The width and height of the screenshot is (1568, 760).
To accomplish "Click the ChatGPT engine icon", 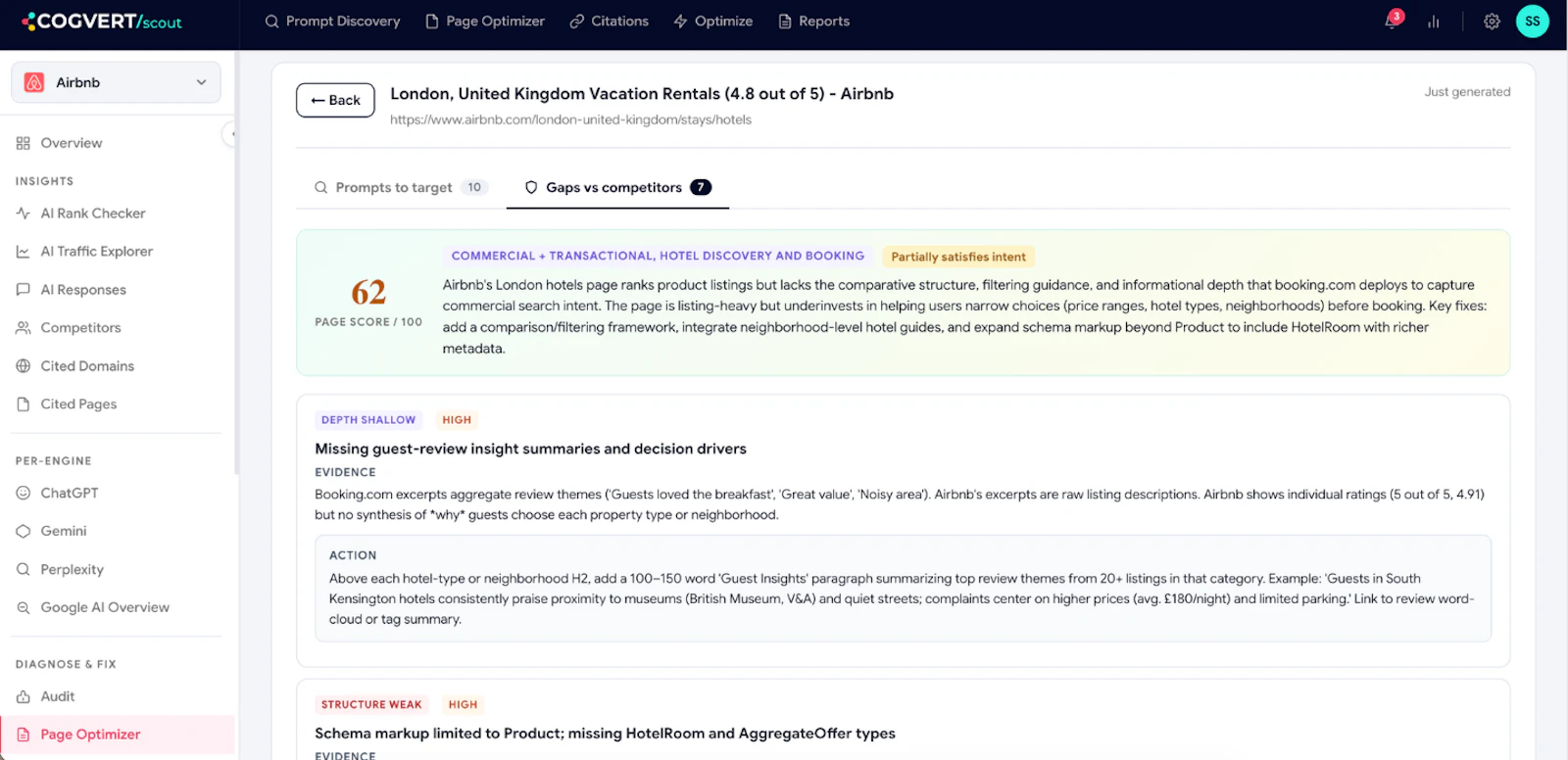I will [x=24, y=494].
